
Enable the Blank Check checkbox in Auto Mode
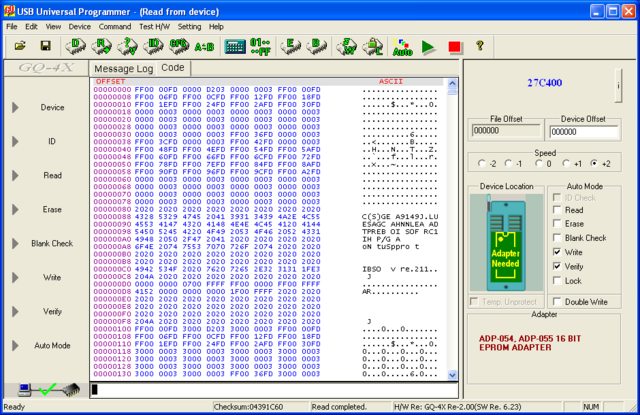tap(557, 237)
